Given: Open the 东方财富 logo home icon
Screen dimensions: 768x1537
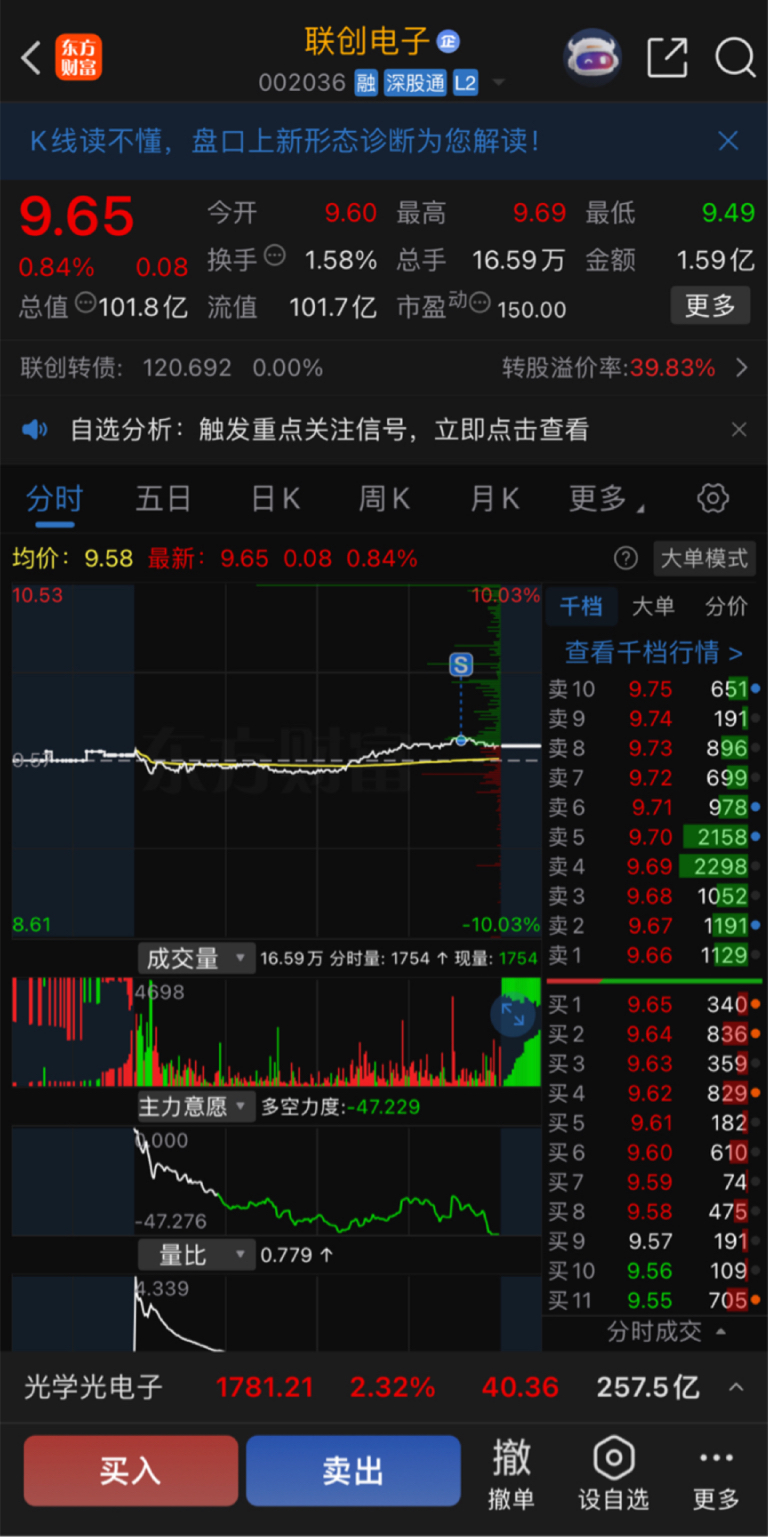Looking at the screenshot, I should tap(78, 58).
